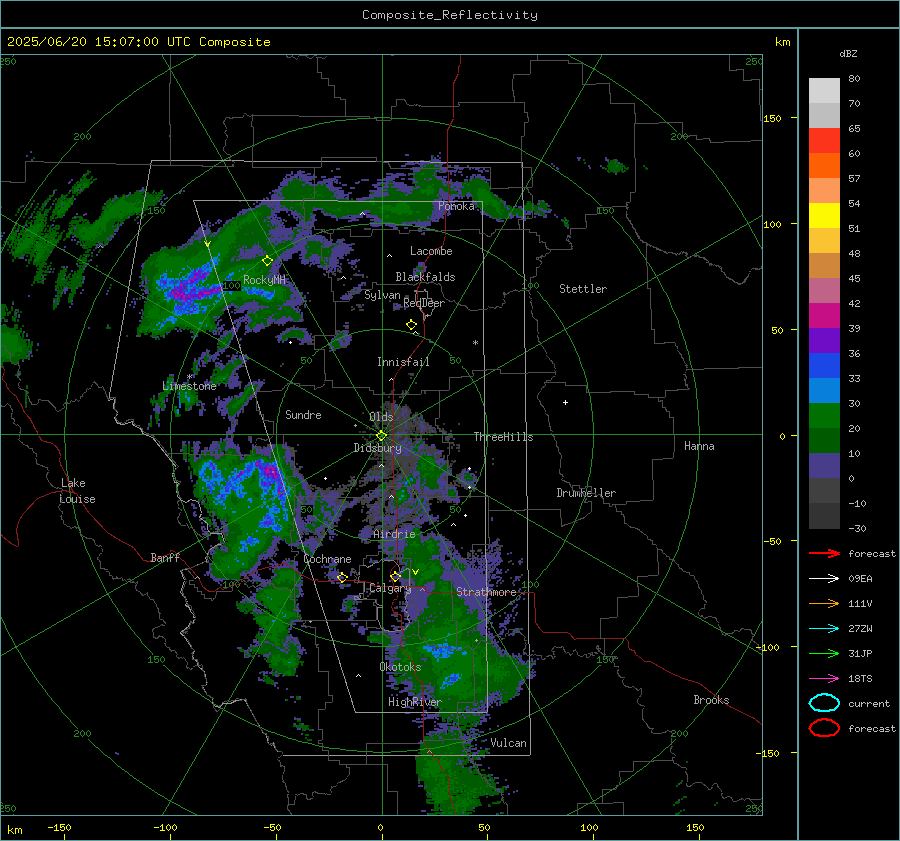Click the Banff label

(165, 557)
